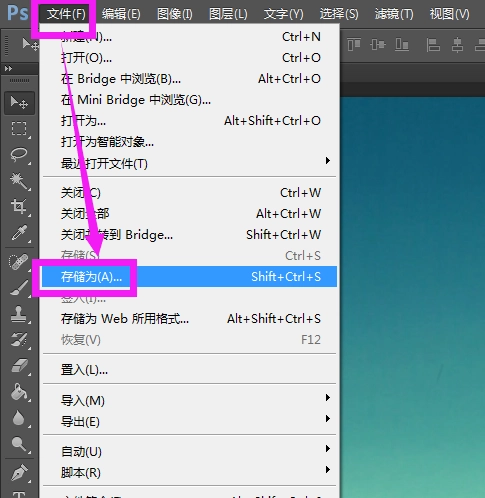Image resolution: width=485 pixels, height=498 pixels.
Task: Choose 存储为 Web 所用格式... entry
Action: [189, 319]
